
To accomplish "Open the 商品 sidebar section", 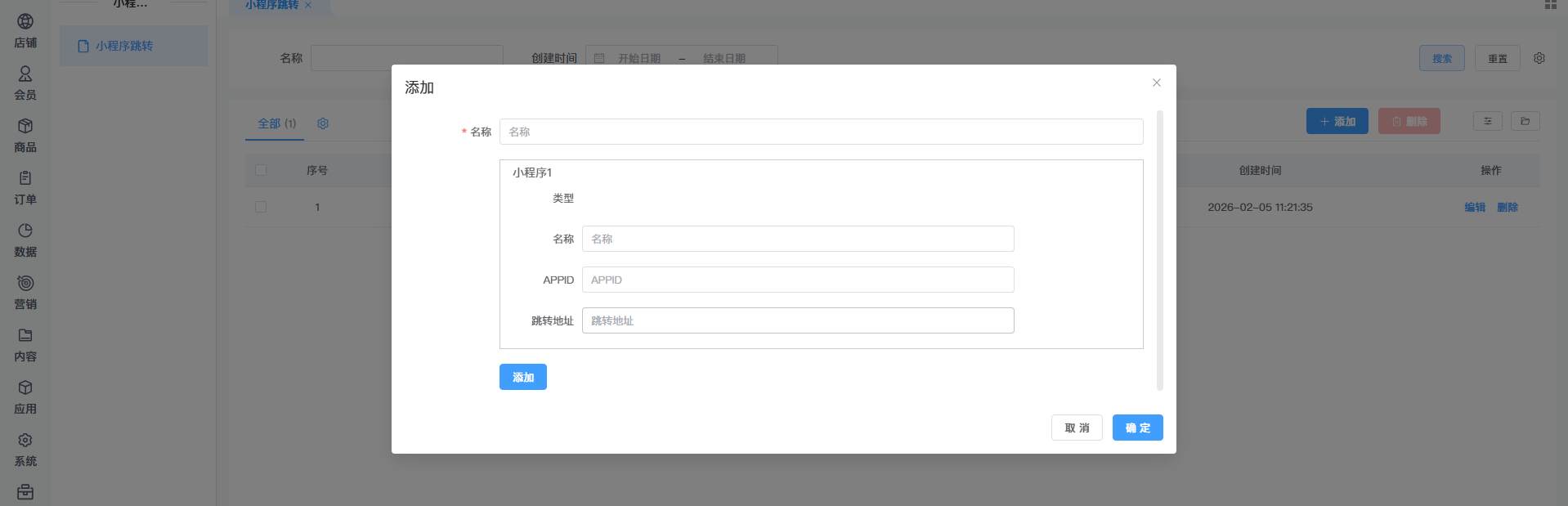I will [x=25, y=136].
